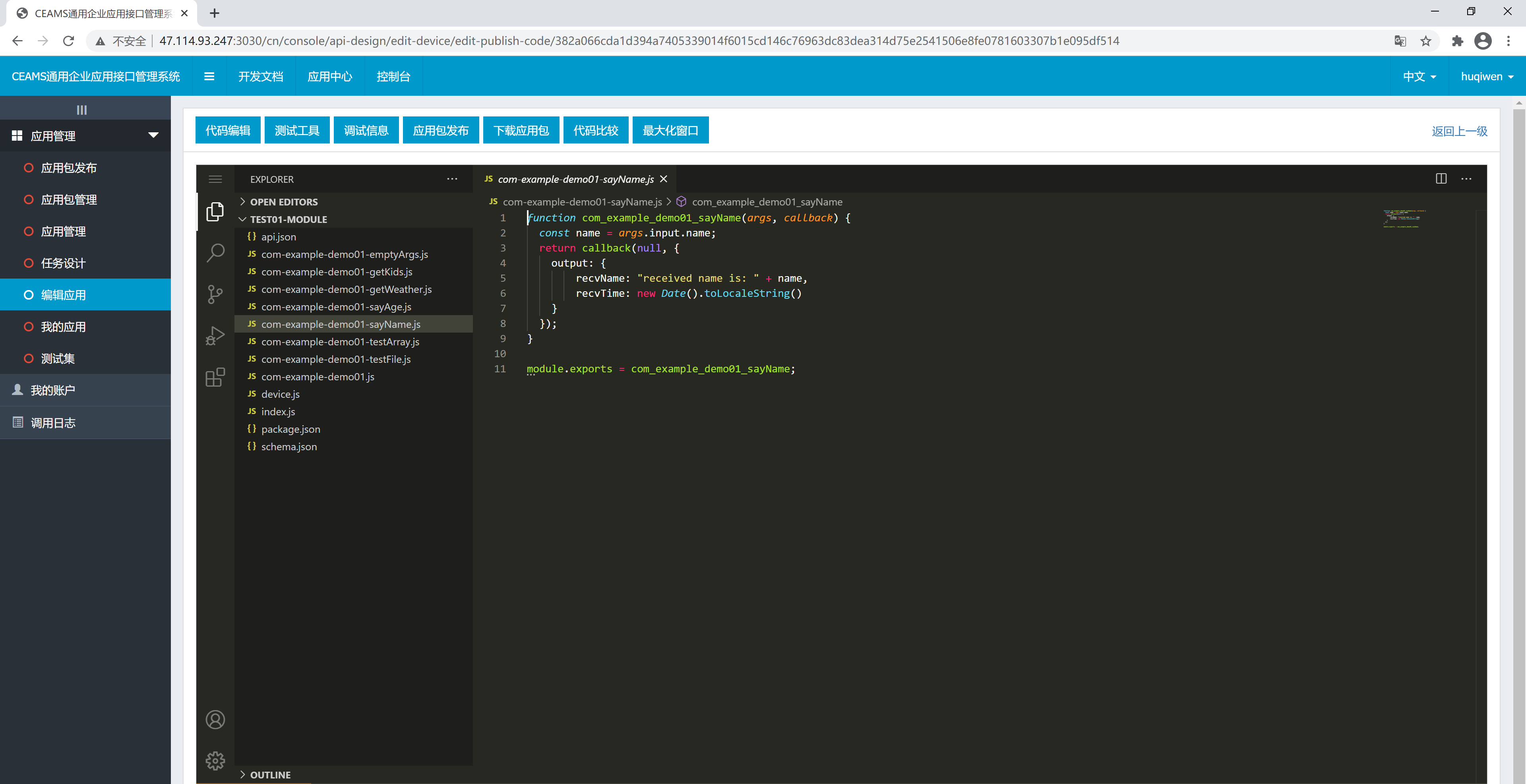1526x784 pixels.
Task: Expand the OPEN EDITORS section
Action: pos(354,202)
